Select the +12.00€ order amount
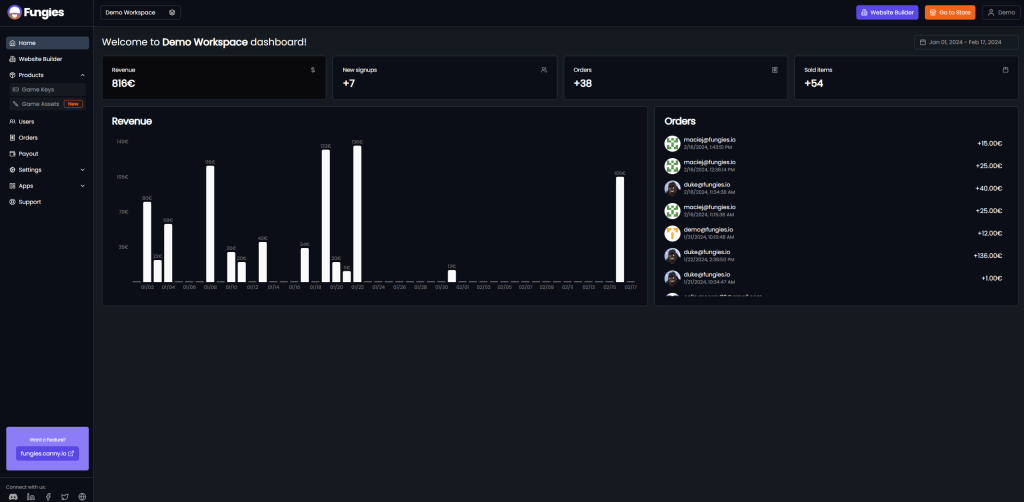The image size is (1024, 502). [989, 234]
